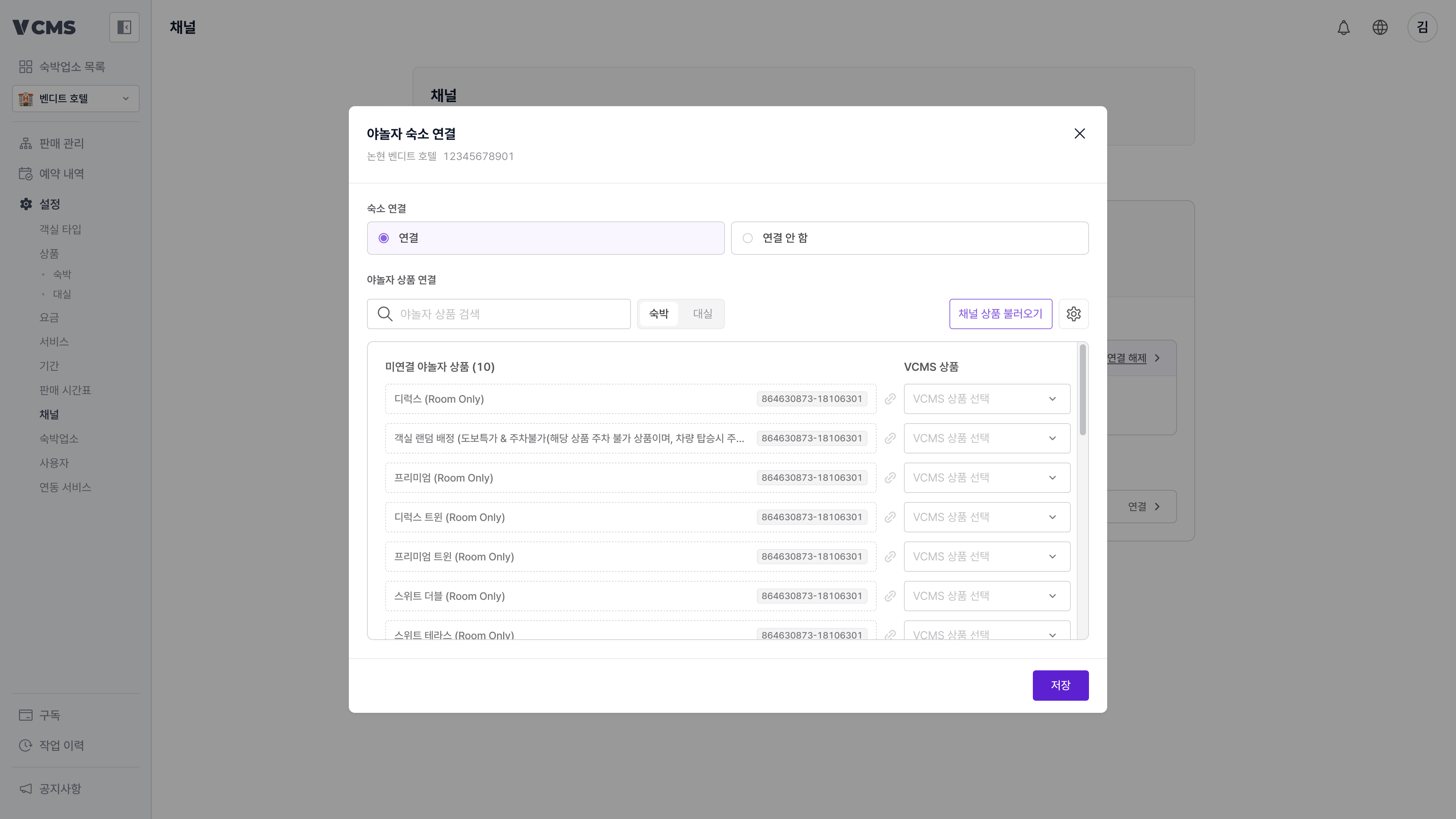The height and width of the screenshot is (819, 1456).
Task: Open VCMS 상품 선택 for 객실 랜덤 배정 row
Action: coord(987,439)
